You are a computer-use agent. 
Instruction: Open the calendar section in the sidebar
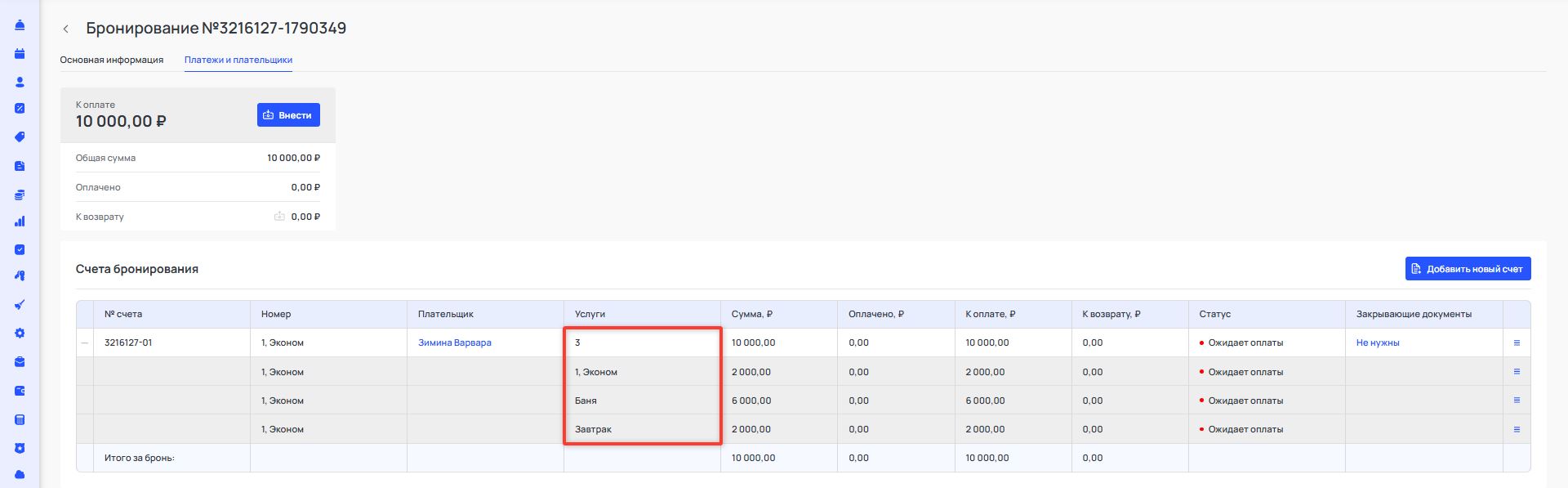pos(20,54)
